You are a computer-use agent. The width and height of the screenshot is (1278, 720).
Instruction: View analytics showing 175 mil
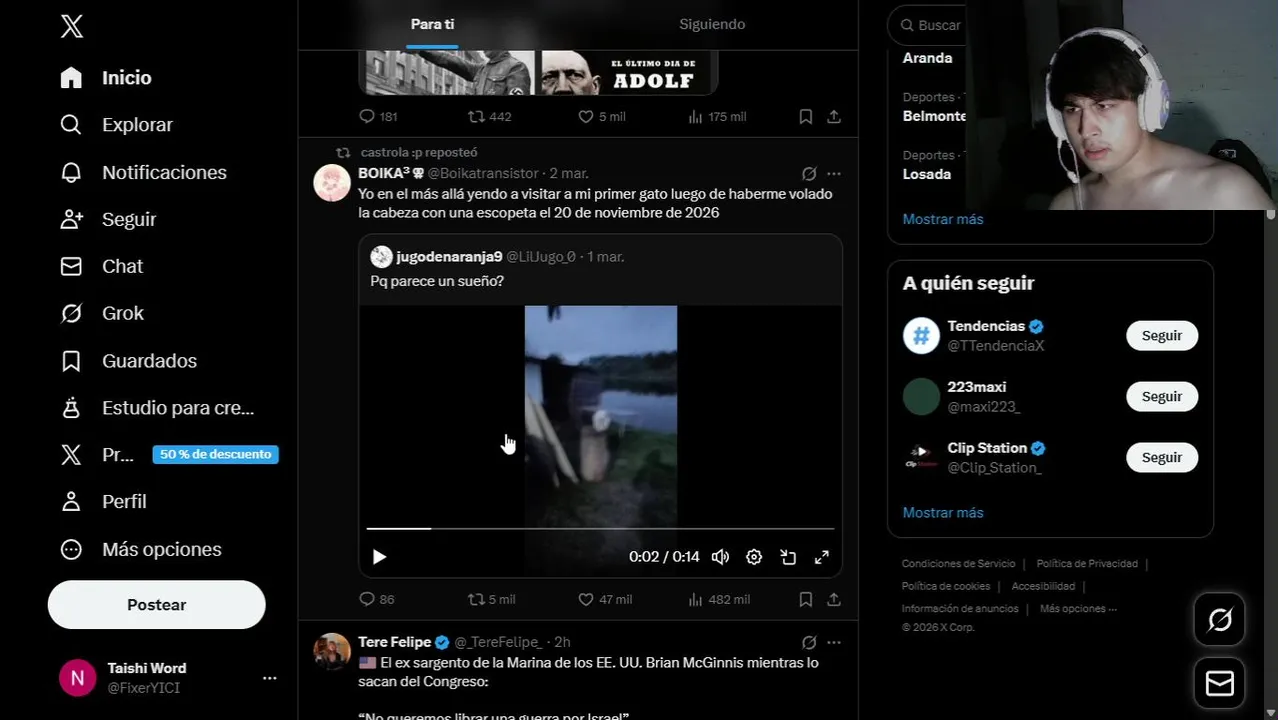[x=717, y=116]
